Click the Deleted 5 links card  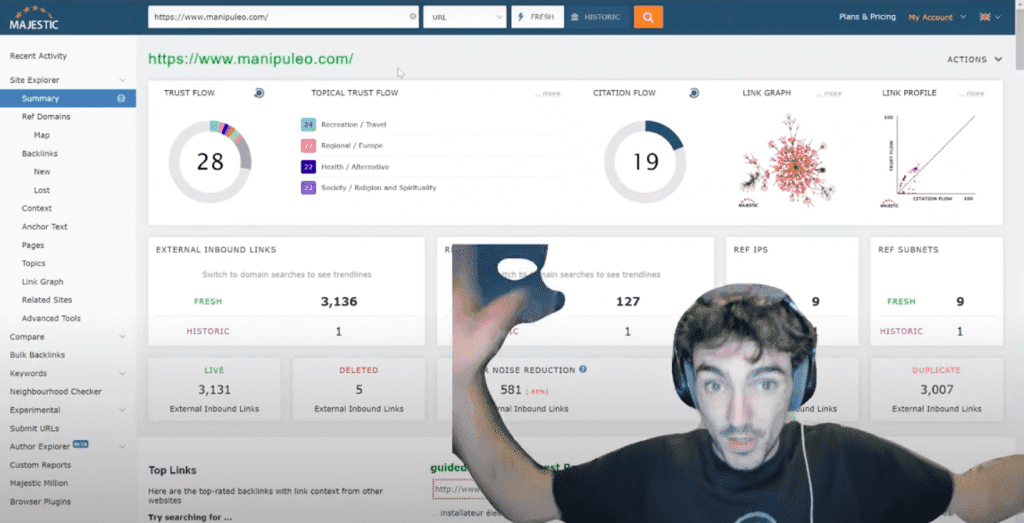coord(359,389)
